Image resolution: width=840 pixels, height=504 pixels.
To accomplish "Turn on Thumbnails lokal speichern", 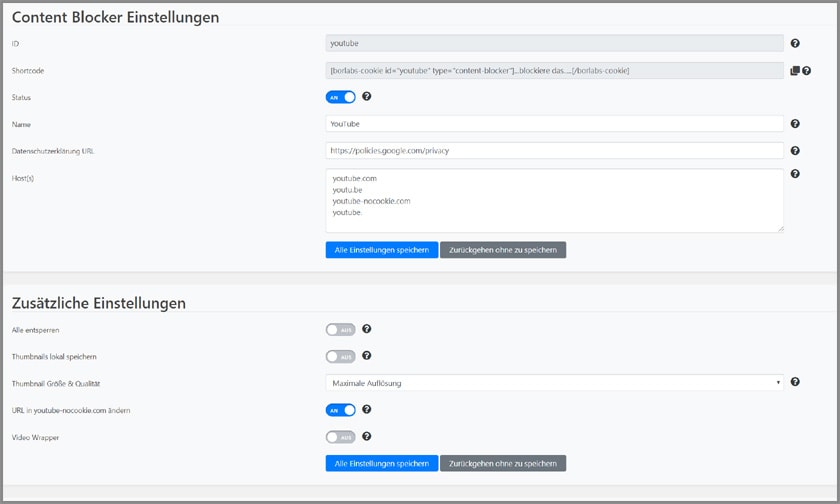I will (340, 356).
